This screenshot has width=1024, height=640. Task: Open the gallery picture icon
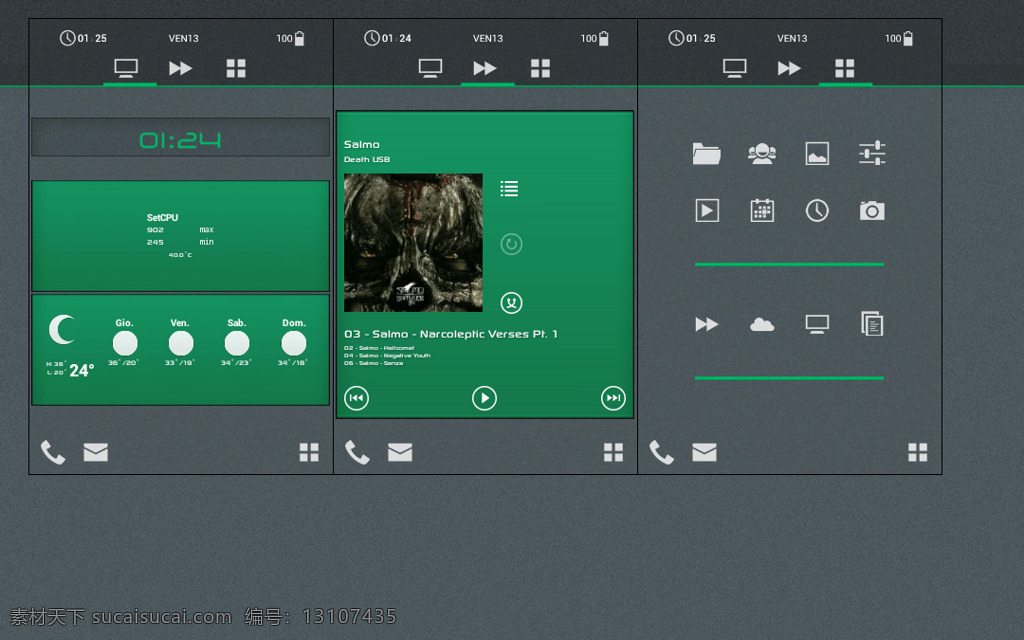coord(817,153)
